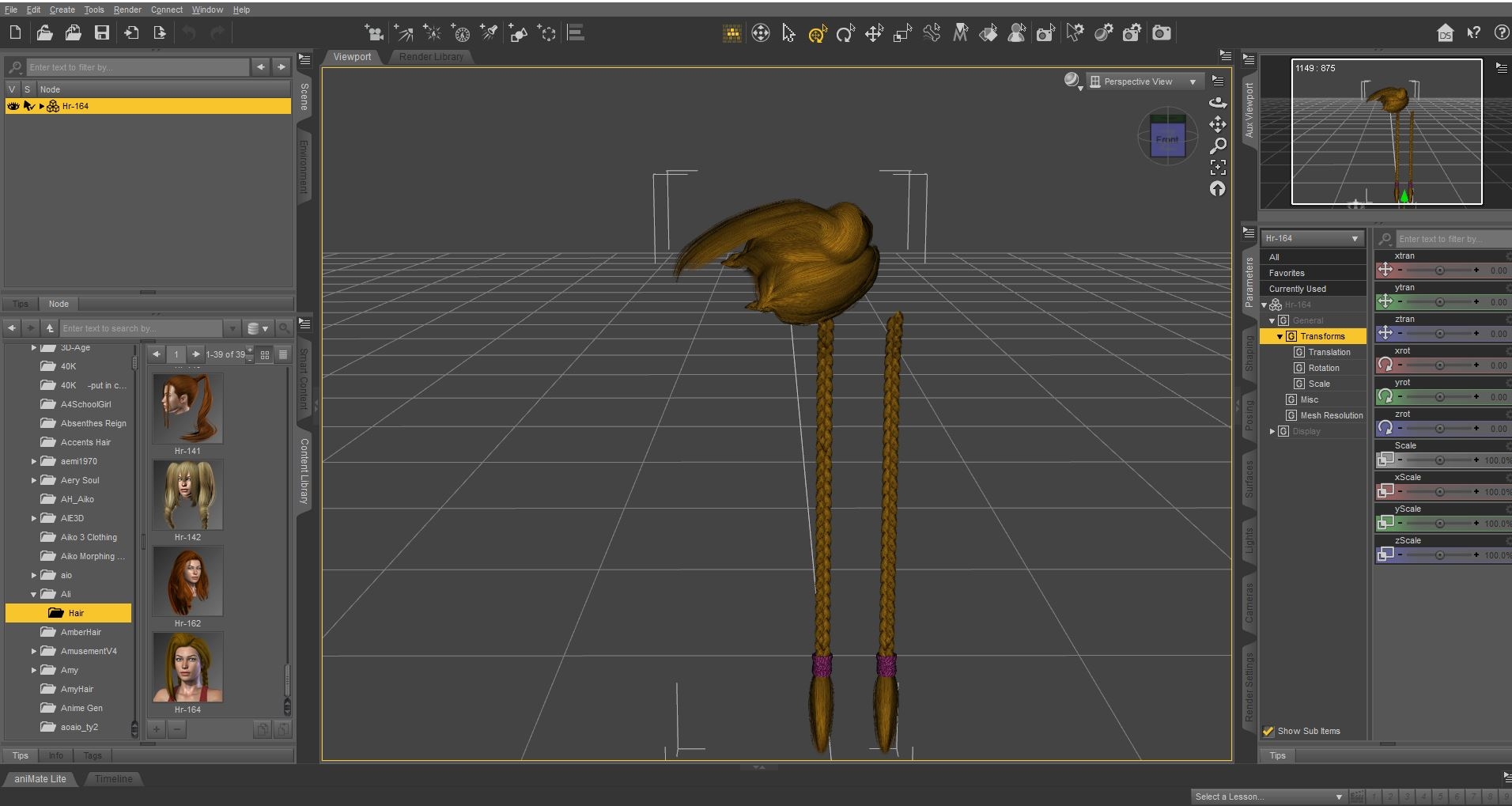
Task: Select the Hr-142 hair thumbnail
Action: 187,496
